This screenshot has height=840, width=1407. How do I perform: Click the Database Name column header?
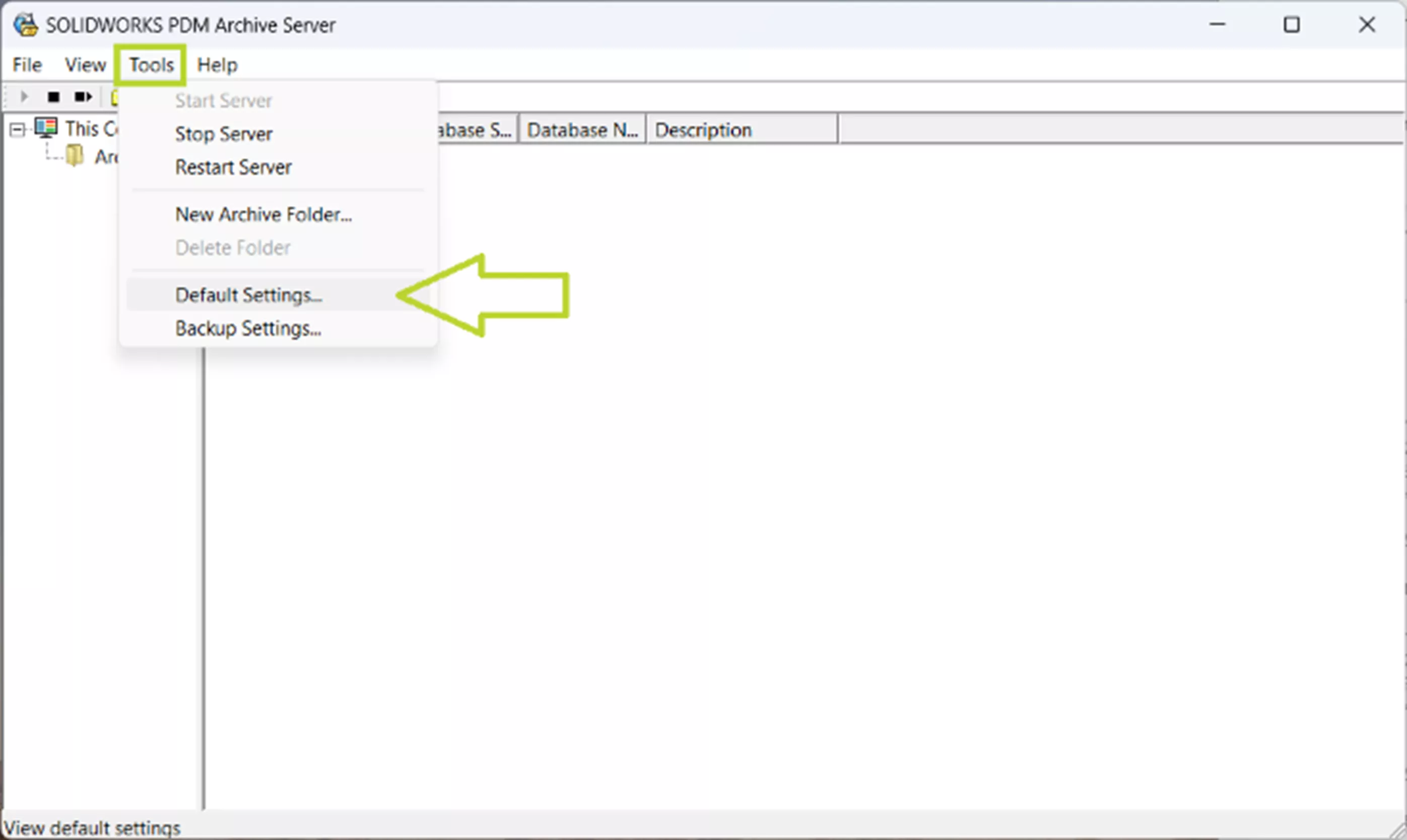582,129
